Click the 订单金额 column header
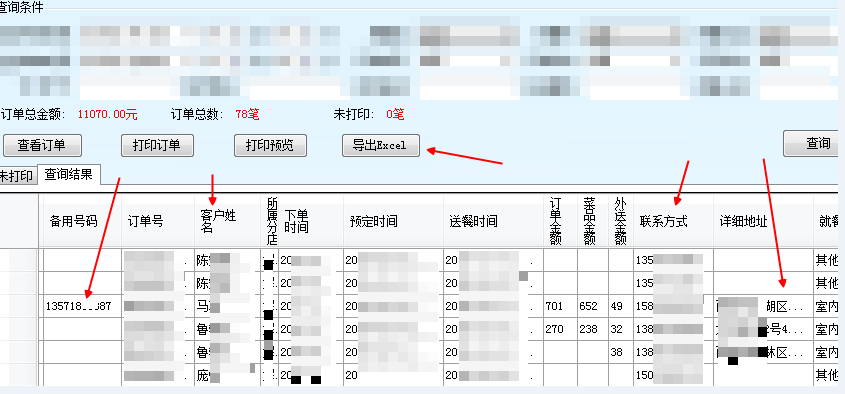This screenshot has width=845, height=394. point(560,221)
